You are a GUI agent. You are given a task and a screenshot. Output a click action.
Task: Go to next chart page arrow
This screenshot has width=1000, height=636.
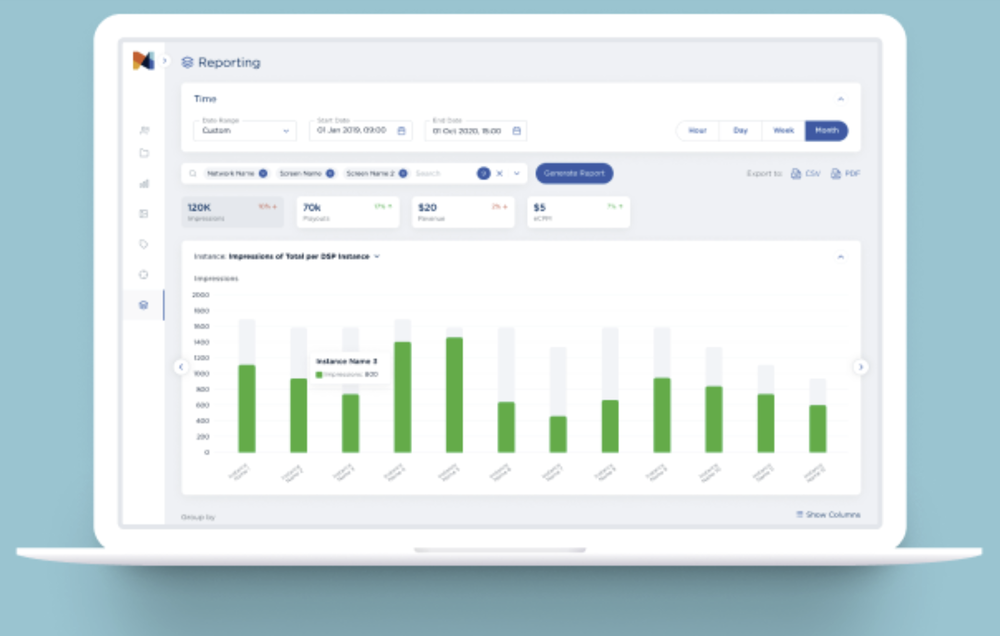[860, 367]
